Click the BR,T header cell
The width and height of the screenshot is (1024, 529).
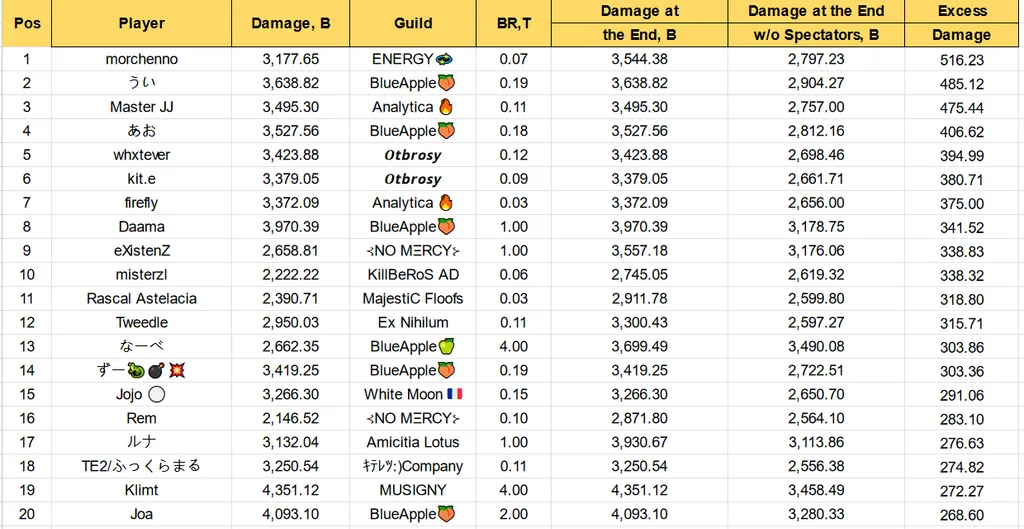pos(513,24)
